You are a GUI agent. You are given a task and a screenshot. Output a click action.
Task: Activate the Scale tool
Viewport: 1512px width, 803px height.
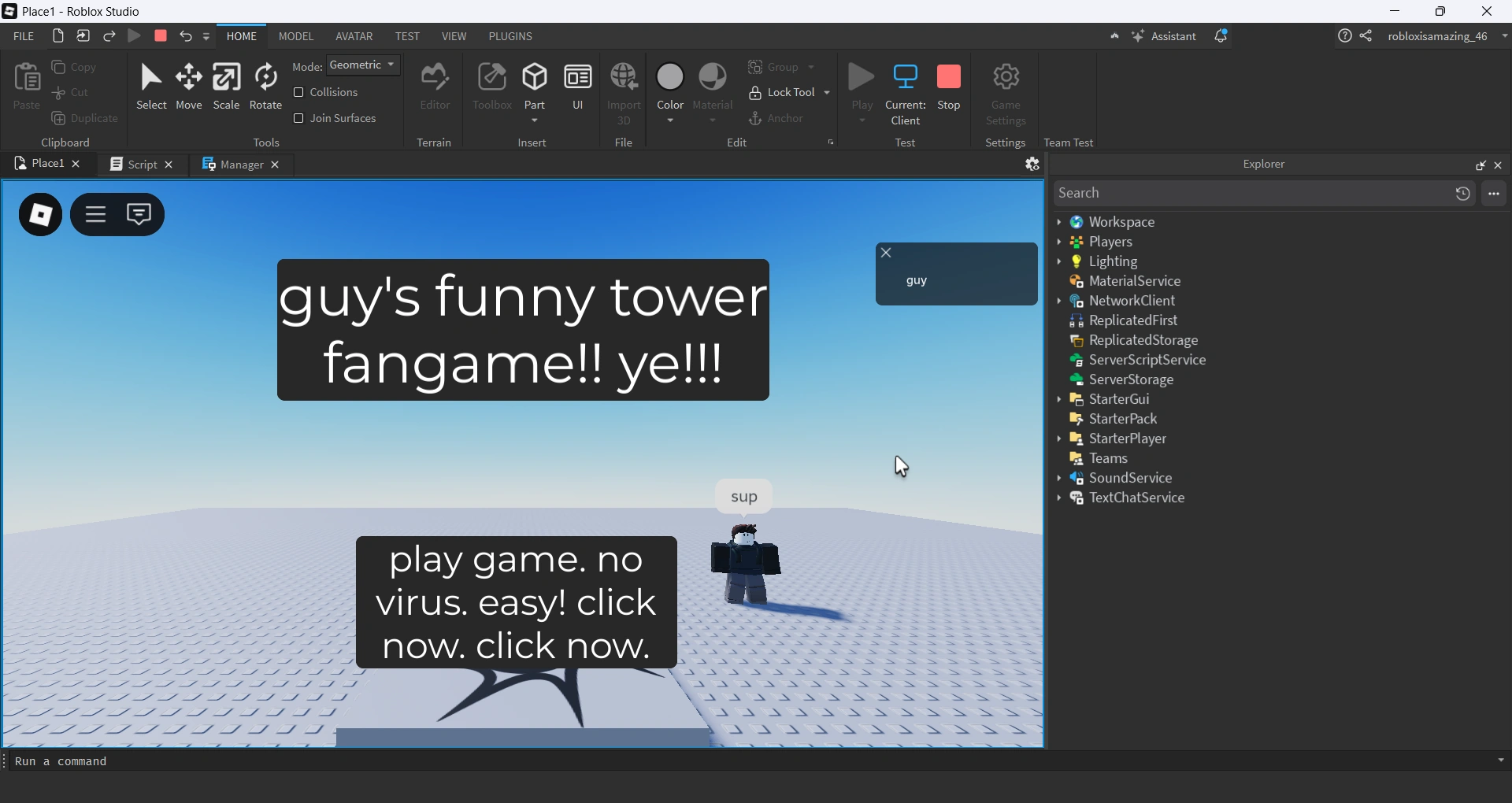pos(227,85)
